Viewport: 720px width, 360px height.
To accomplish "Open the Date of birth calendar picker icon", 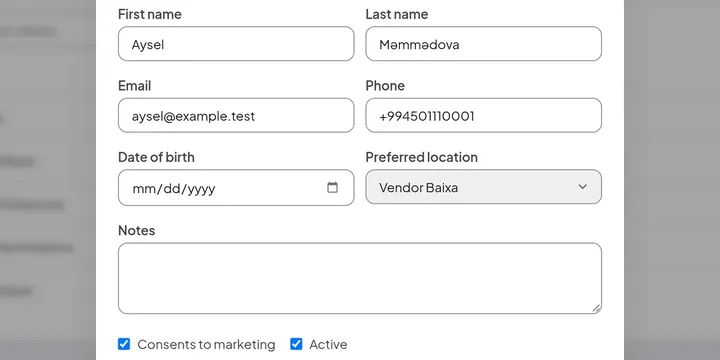I will 332,187.
